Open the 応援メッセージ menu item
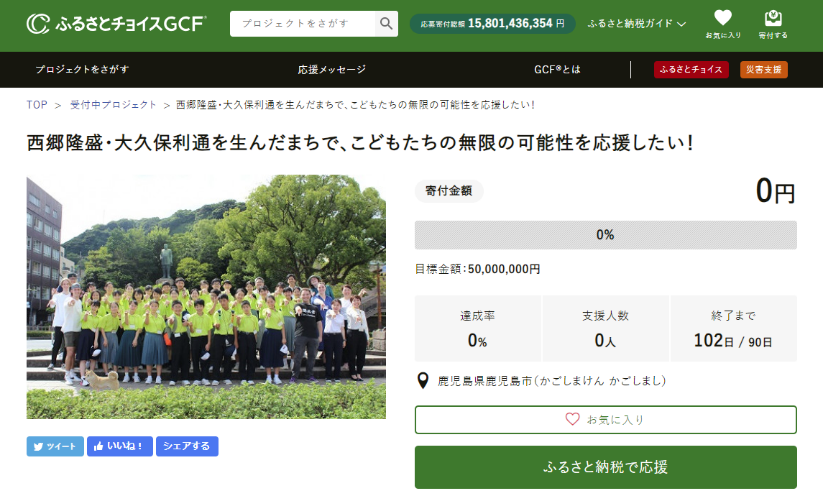Image resolution: width=823 pixels, height=496 pixels. [x=332, y=70]
